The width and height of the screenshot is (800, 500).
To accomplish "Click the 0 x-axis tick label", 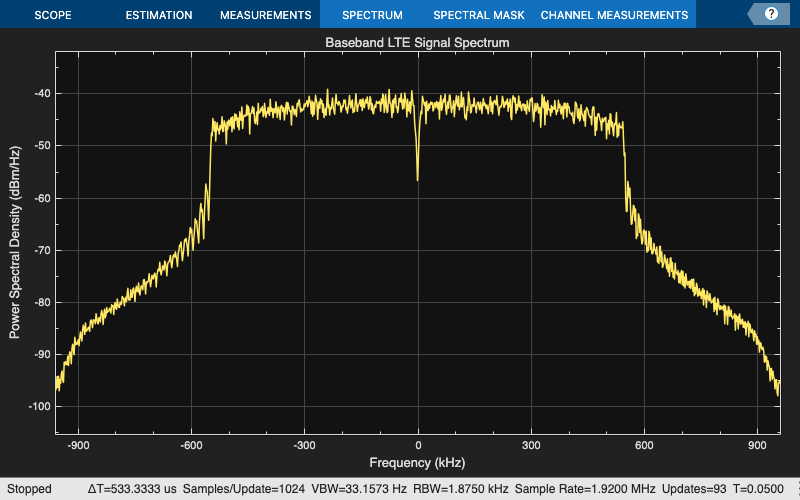I will 418,445.
